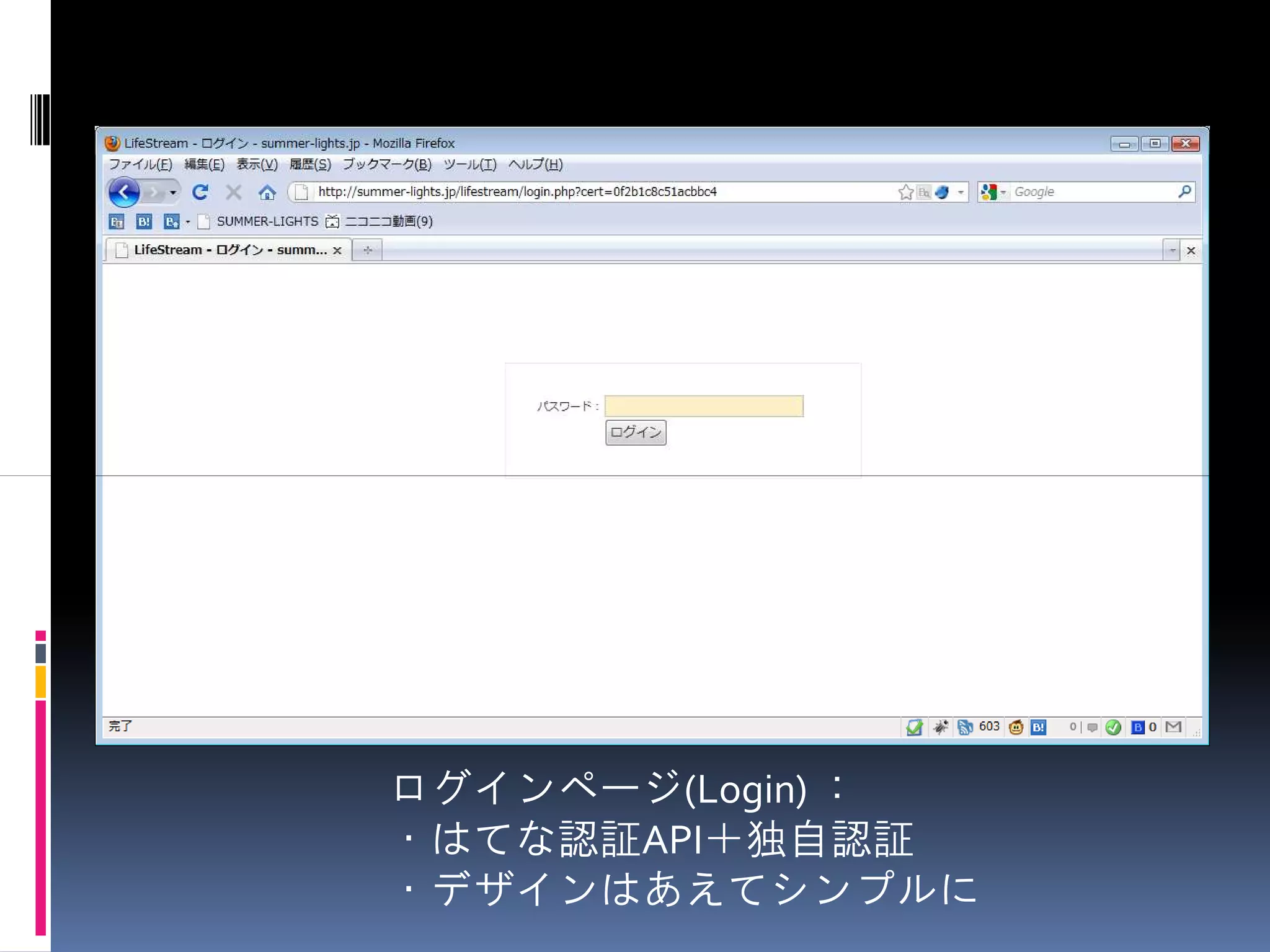Click the Hatena bookmark icon in address bar
The image size is (1270, 952).
coord(924,192)
